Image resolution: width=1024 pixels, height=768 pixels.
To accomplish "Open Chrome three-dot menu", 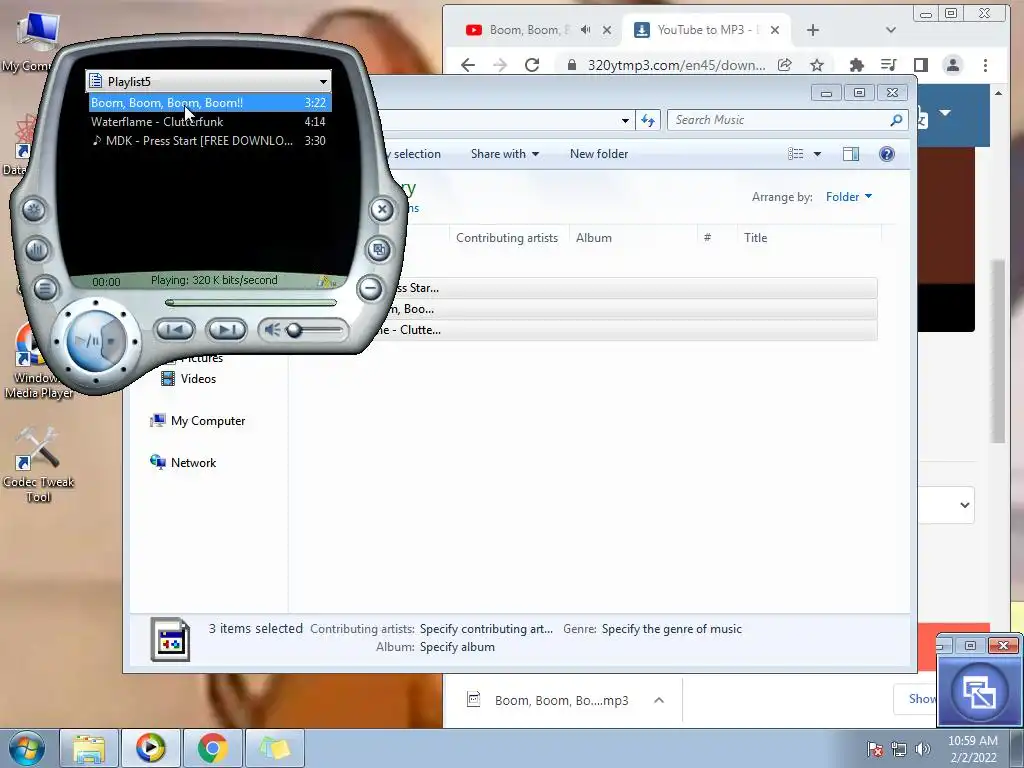I will point(985,65).
